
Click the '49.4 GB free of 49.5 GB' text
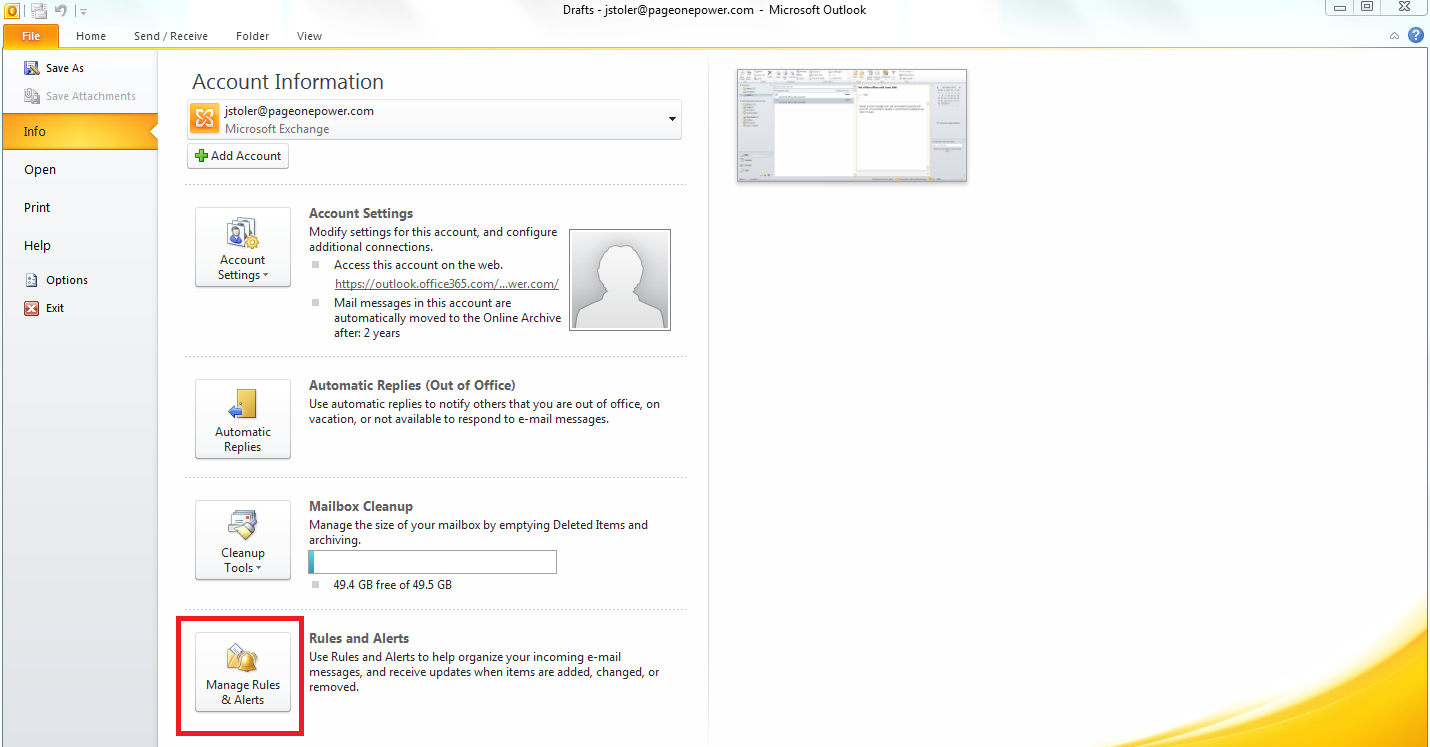coord(393,585)
